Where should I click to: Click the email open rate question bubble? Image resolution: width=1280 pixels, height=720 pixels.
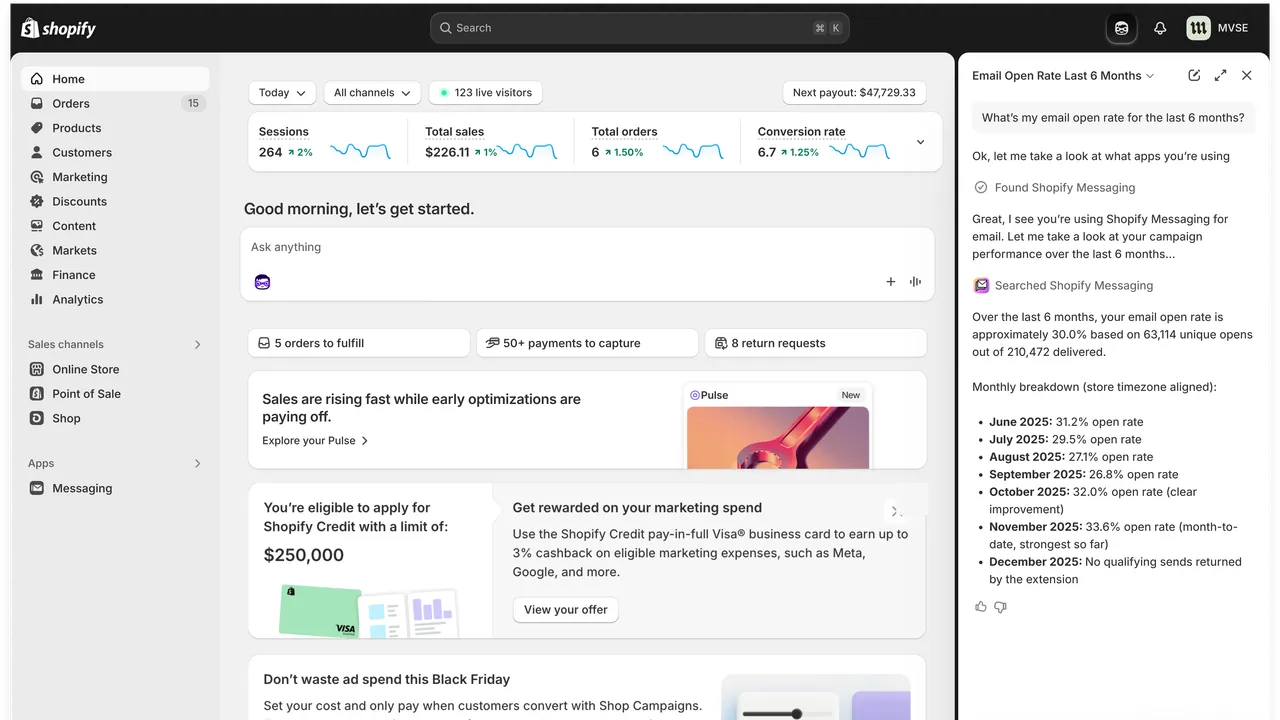pyautogui.click(x=1113, y=118)
